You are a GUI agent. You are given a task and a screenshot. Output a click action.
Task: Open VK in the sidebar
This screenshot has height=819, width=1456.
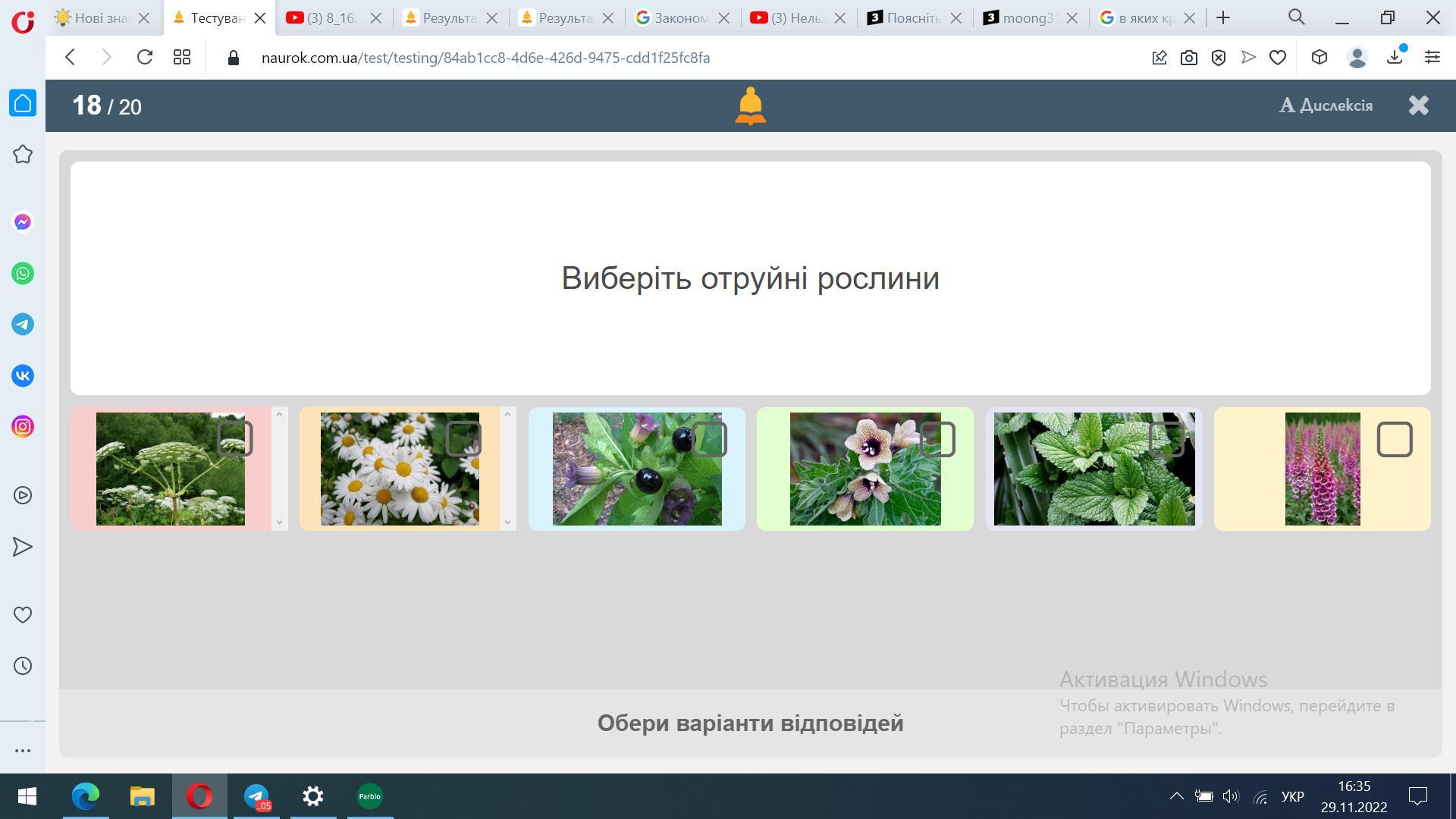[x=23, y=375]
